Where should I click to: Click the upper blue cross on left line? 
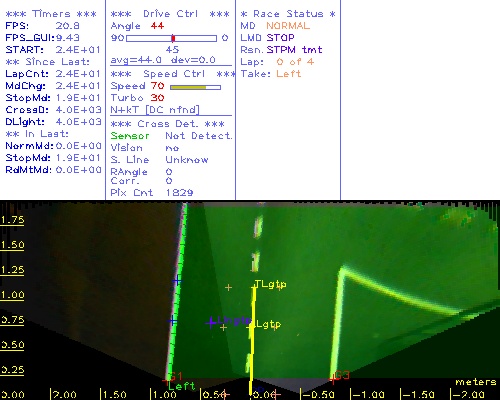point(177,280)
